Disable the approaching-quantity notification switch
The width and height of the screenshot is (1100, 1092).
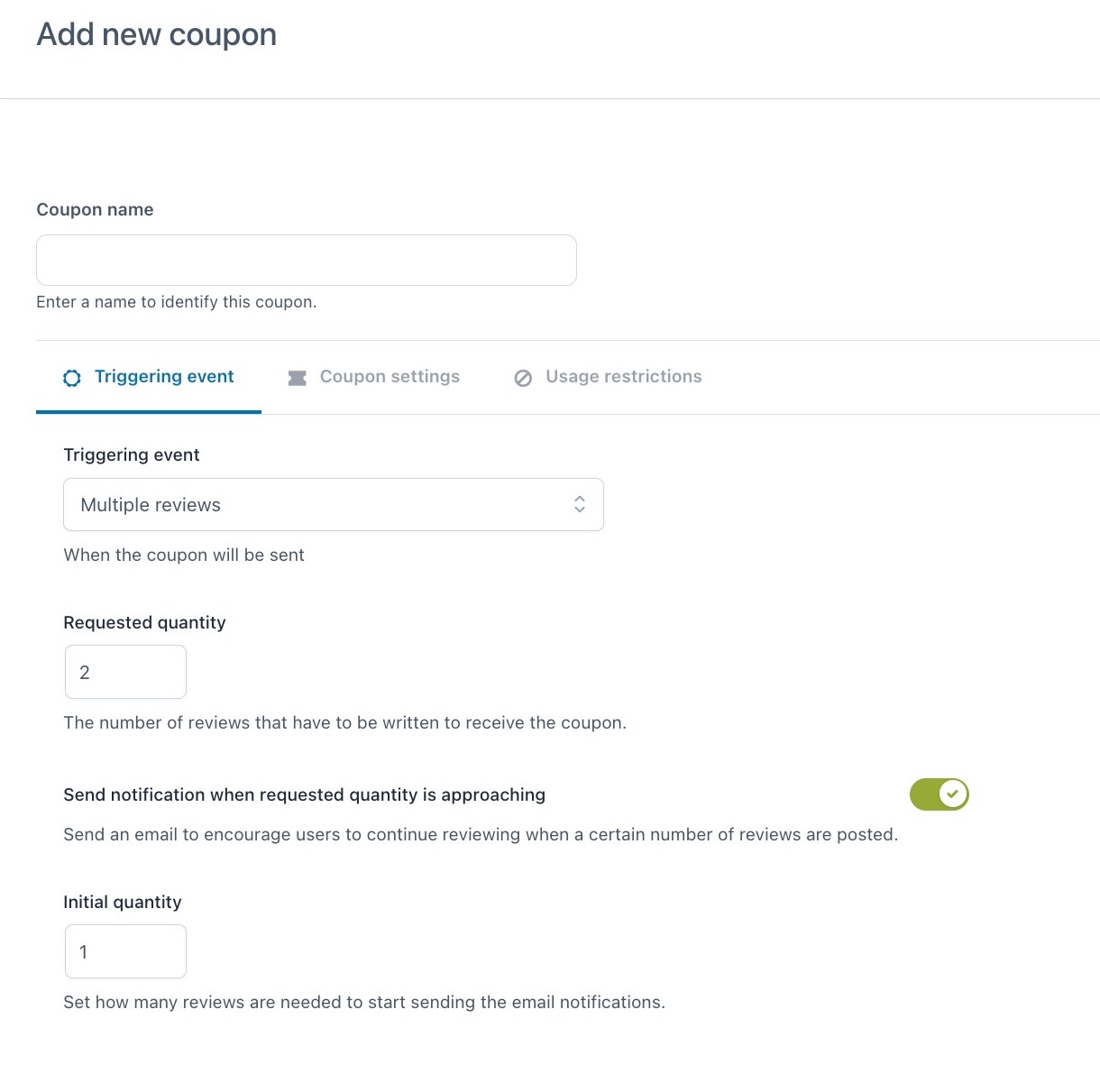click(939, 794)
